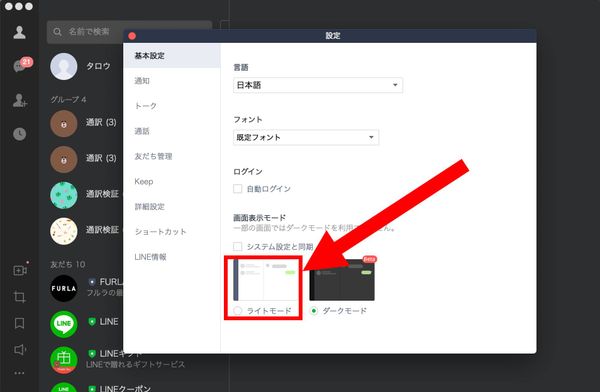
Task: Enable the 自動ログイン checkbox
Action: pos(238,189)
